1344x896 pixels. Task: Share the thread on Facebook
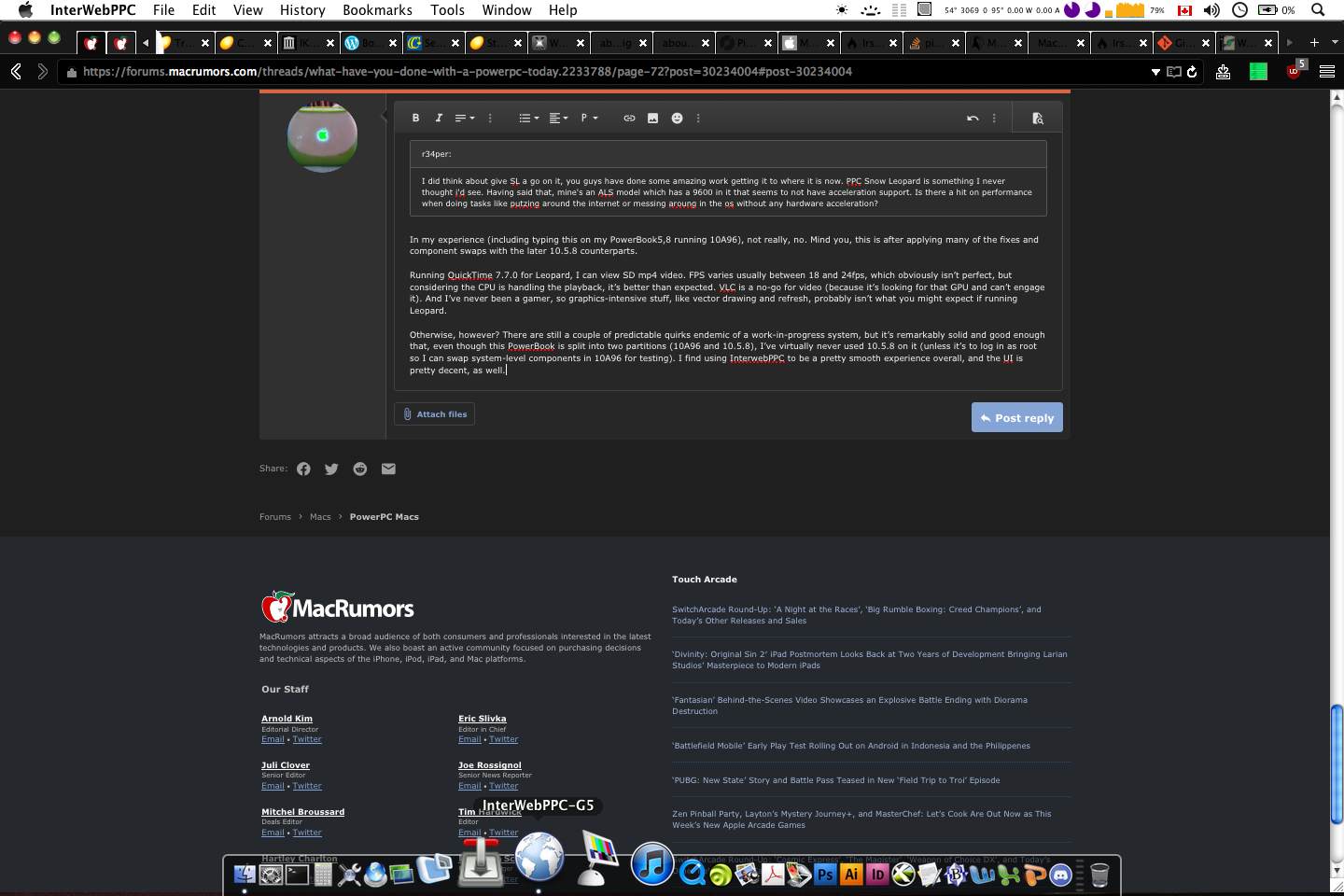click(x=303, y=469)
